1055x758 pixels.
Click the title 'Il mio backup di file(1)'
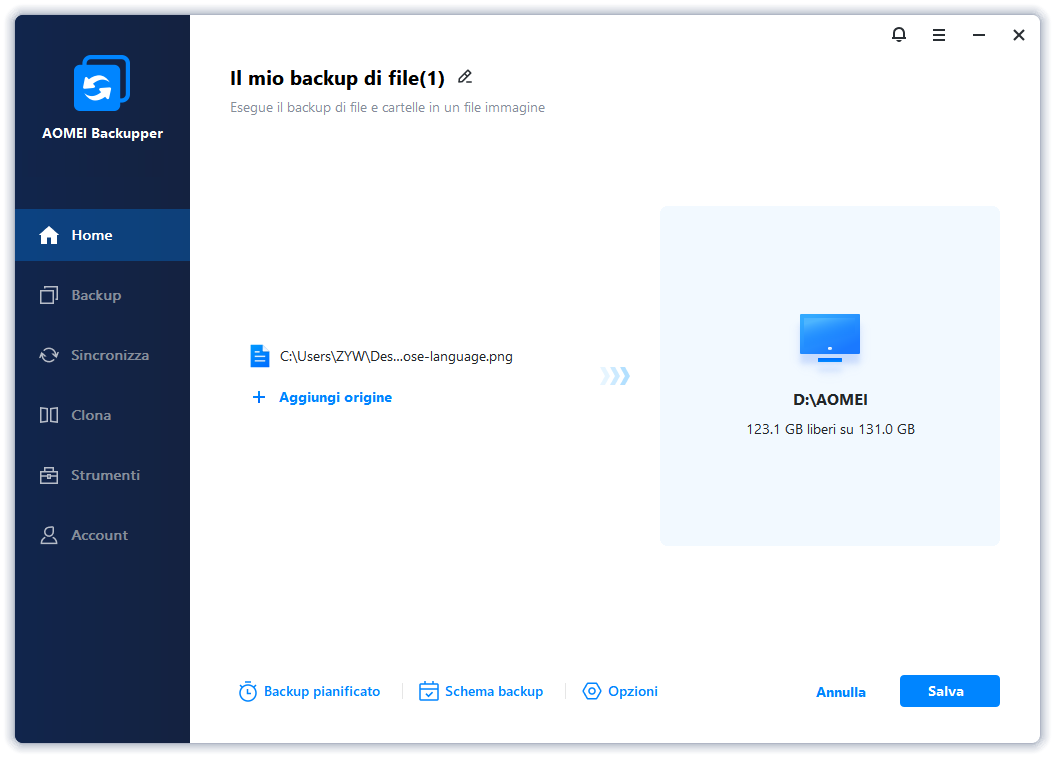pyautogui.click(x=337, y=78)
